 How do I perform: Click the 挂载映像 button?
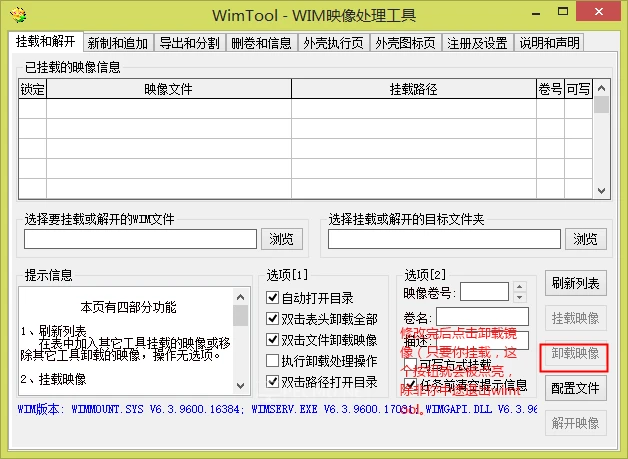click(576, 318)
